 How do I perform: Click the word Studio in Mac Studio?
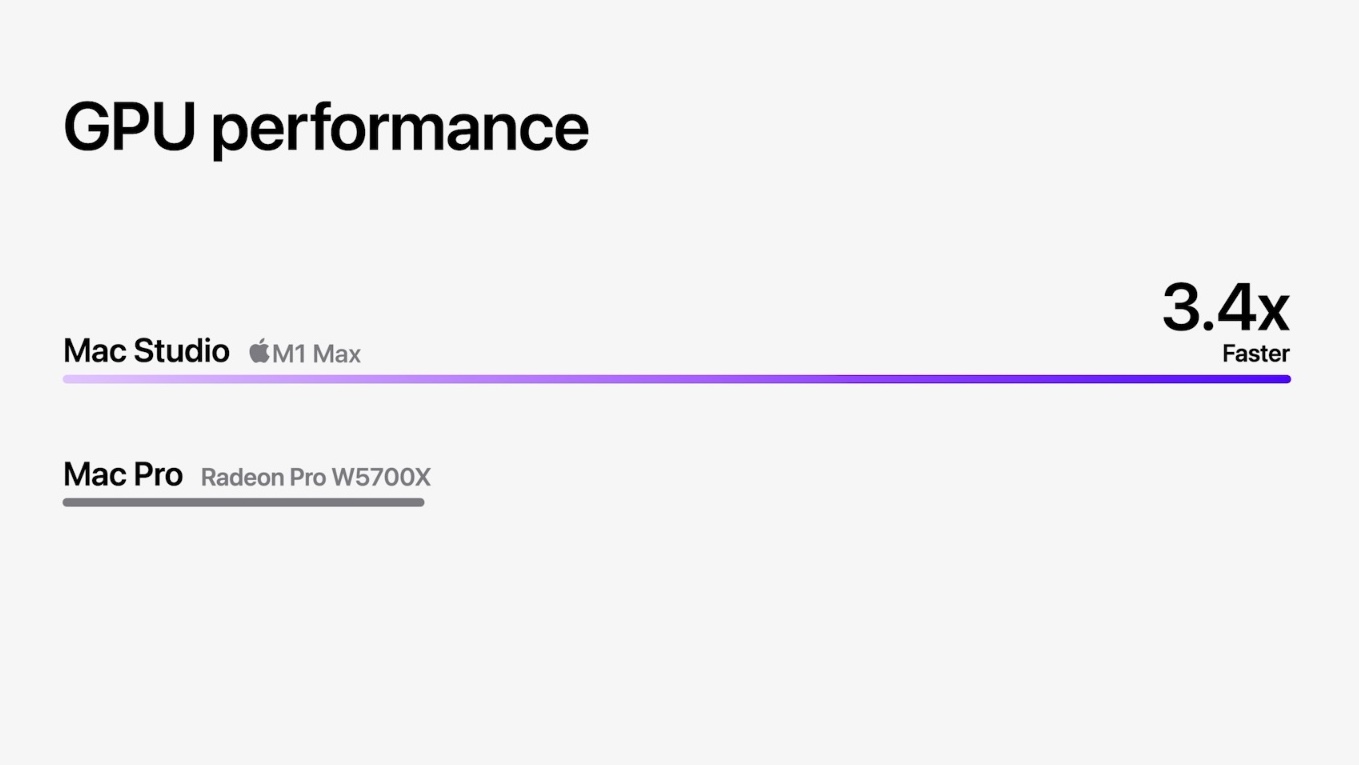[181, 351]
